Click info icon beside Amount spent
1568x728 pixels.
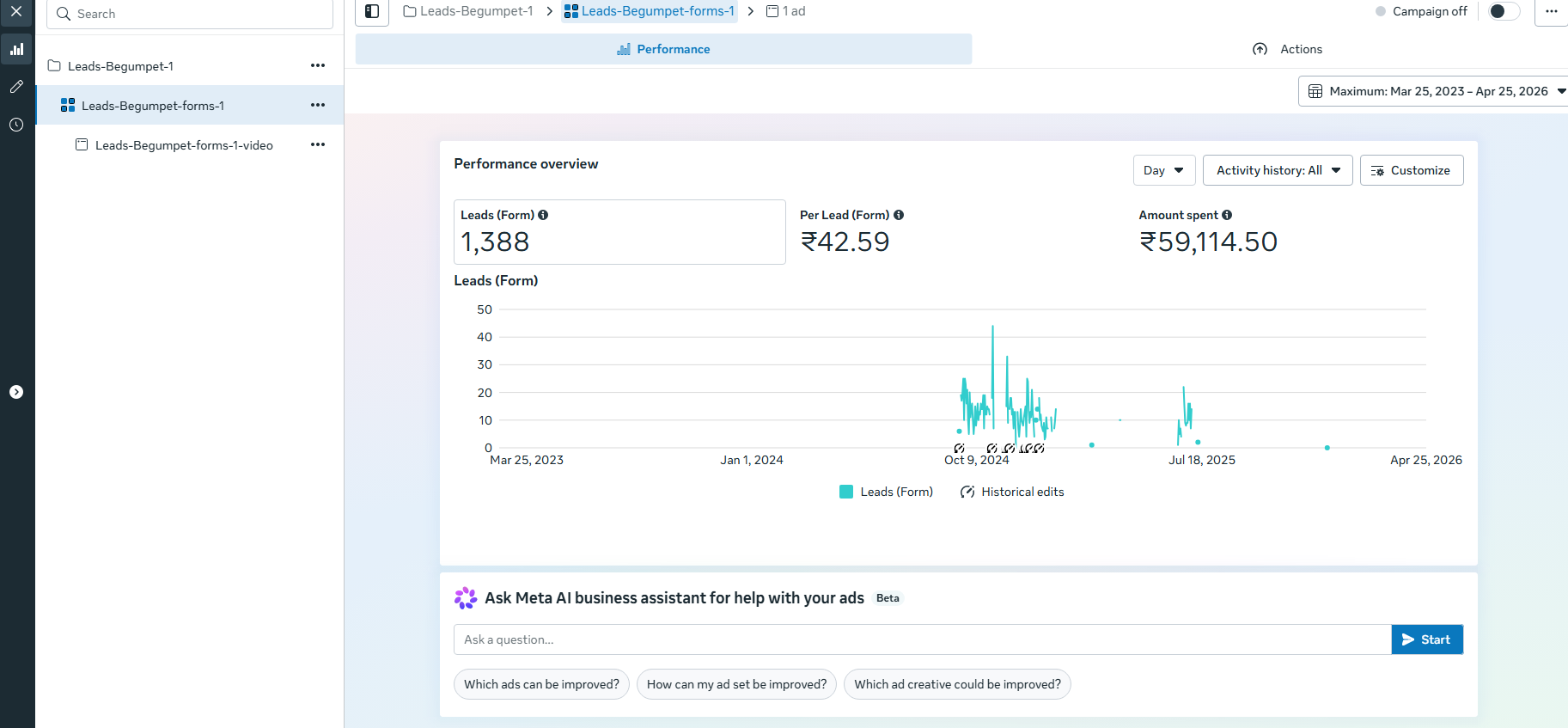(1227, 215)
